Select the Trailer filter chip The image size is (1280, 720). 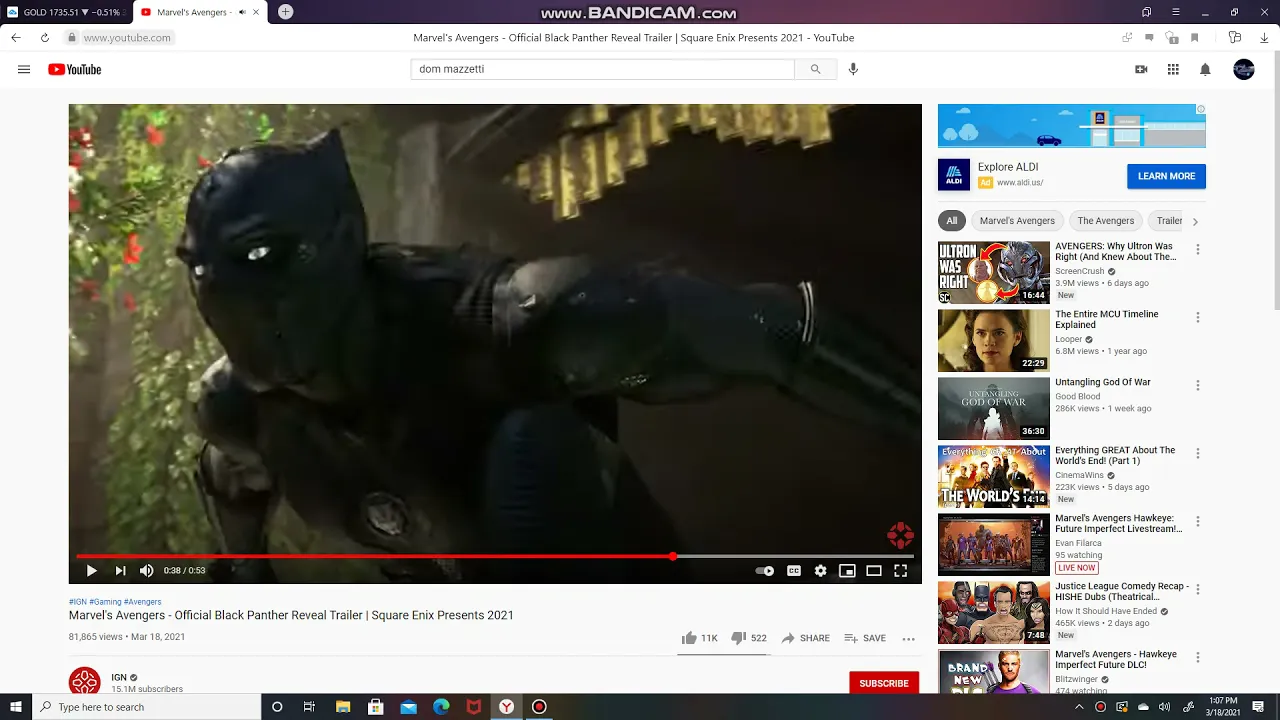pos(1168,220)
